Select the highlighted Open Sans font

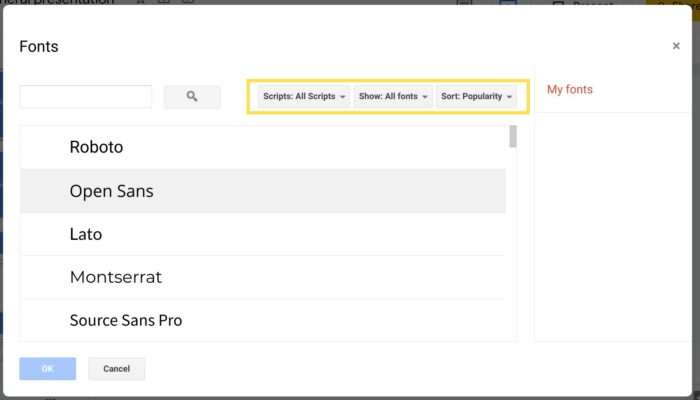coord(262,191)
